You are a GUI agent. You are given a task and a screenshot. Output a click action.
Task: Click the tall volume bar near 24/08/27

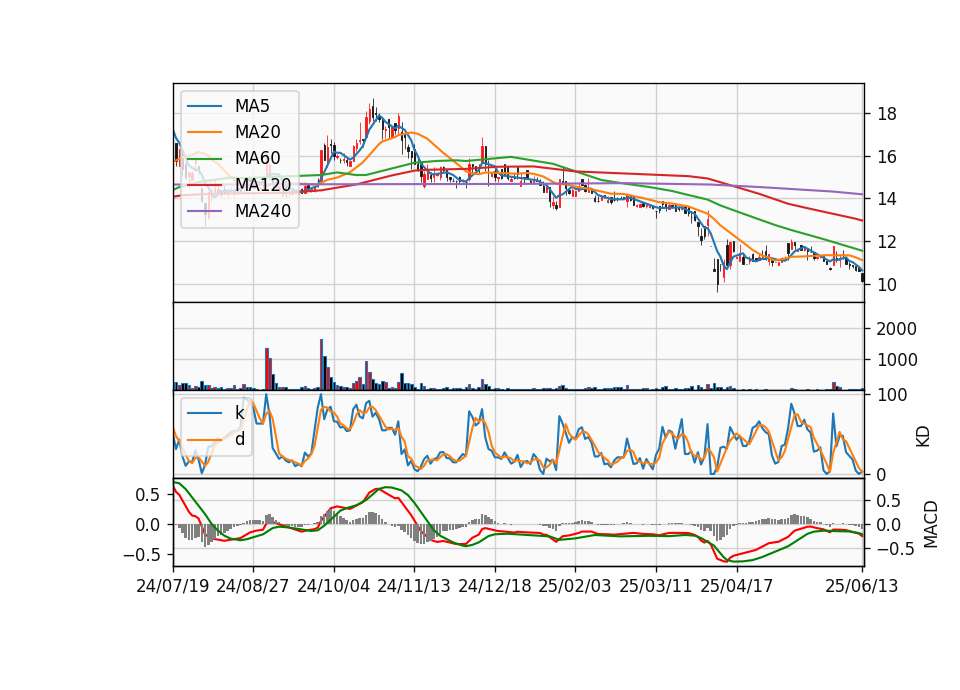pos(266,369)
